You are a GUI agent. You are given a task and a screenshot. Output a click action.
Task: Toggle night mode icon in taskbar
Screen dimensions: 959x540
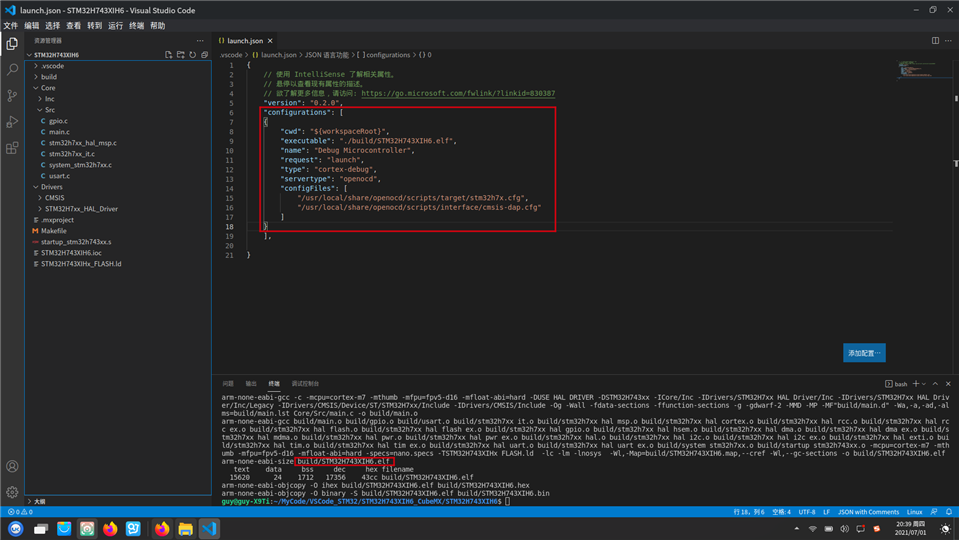[946, 529]
